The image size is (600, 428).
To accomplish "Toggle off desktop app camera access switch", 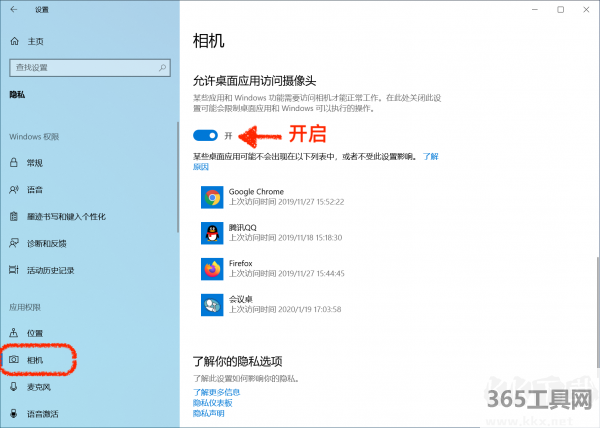I will coord(206,133).
